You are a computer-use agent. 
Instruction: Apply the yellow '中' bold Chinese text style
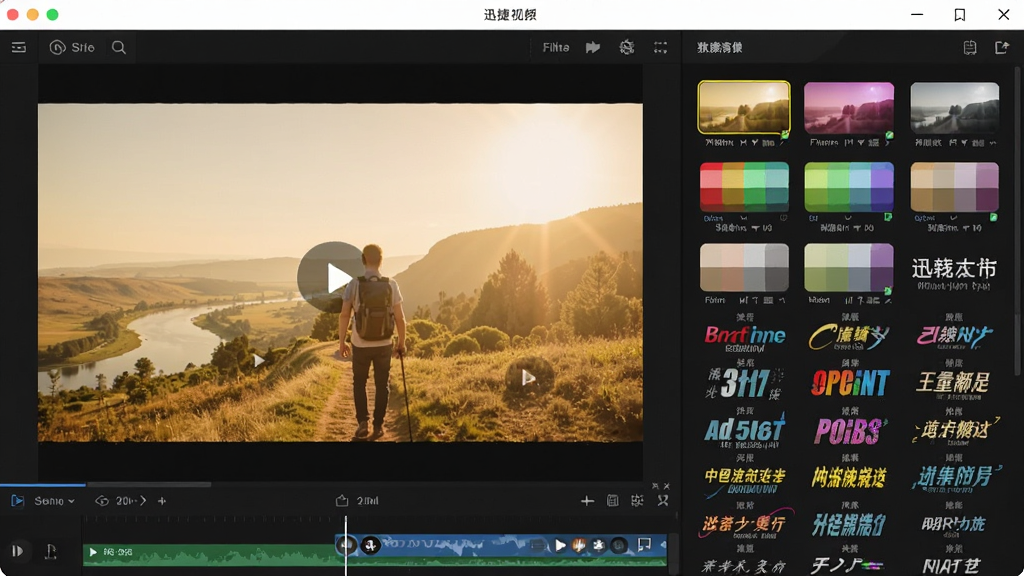coord(744,479)
